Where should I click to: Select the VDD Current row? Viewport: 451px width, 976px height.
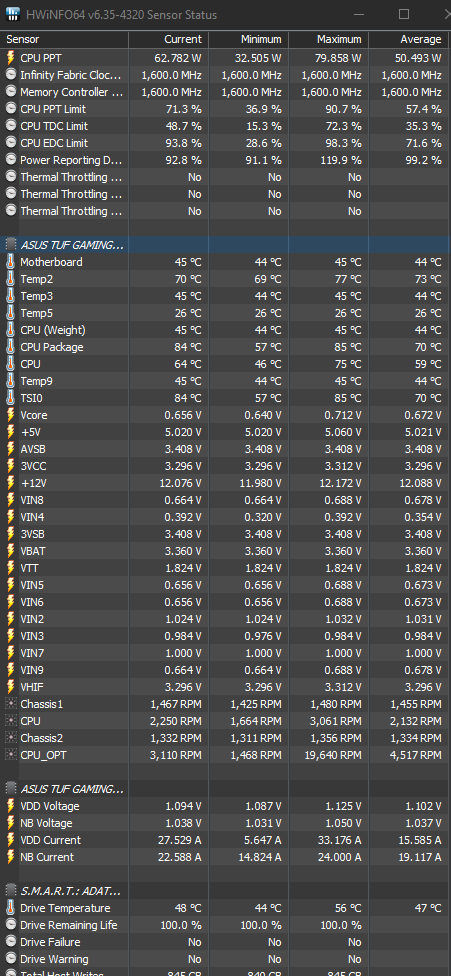coord(225,840)
